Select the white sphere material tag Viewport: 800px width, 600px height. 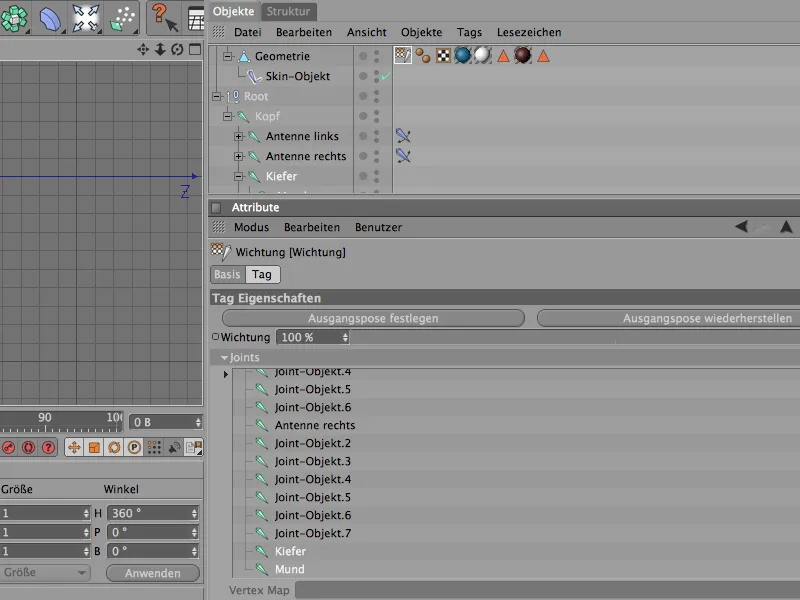483,55
